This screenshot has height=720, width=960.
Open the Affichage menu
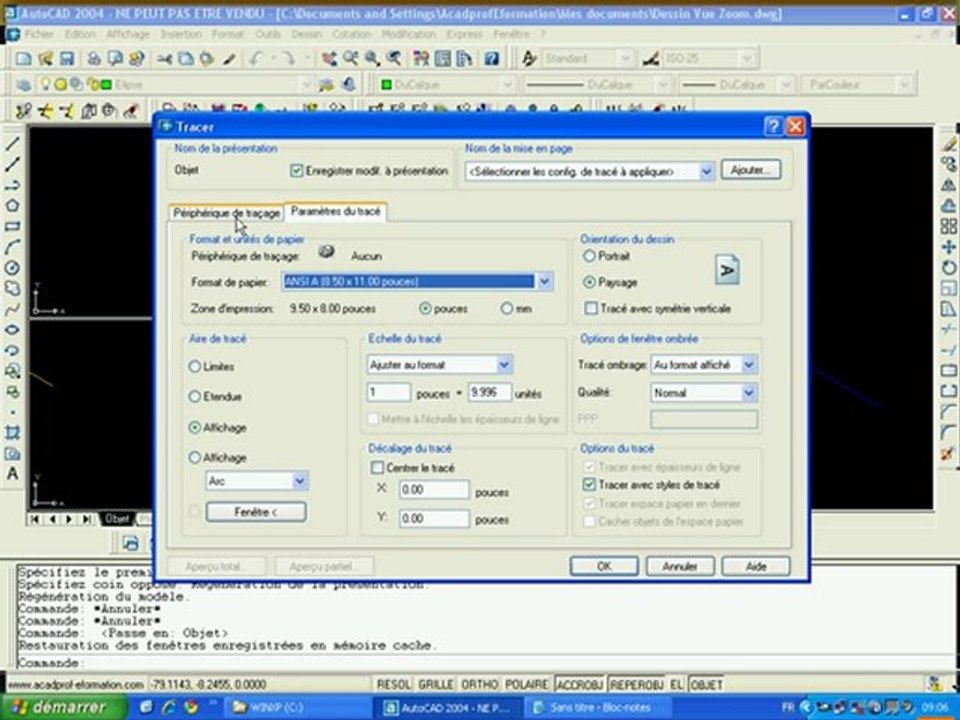(x=128, y=34)
